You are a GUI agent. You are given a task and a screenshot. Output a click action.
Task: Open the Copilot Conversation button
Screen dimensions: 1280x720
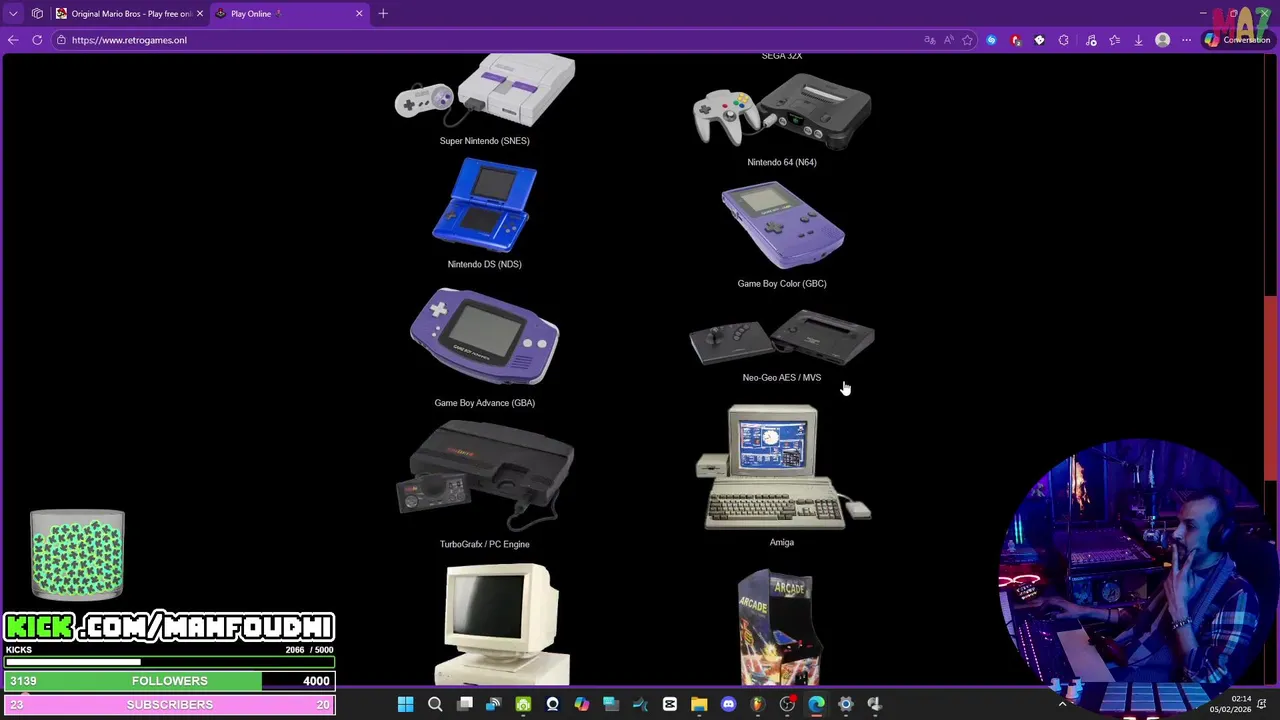point(1237,40)
